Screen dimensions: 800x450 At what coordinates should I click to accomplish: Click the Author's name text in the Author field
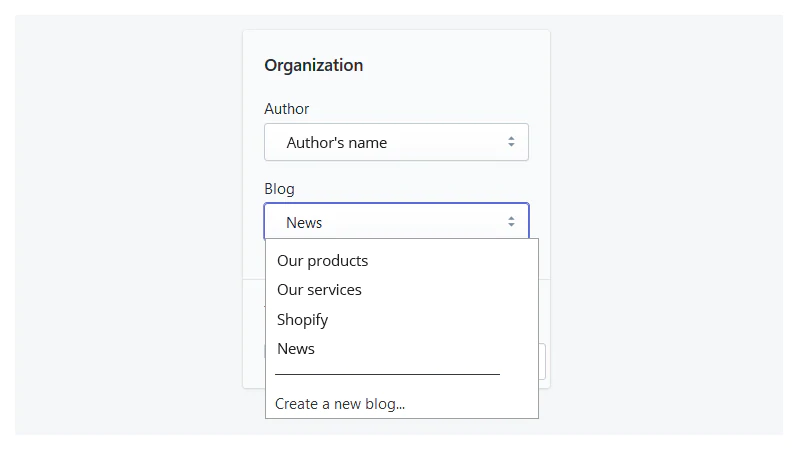point(337,143)
